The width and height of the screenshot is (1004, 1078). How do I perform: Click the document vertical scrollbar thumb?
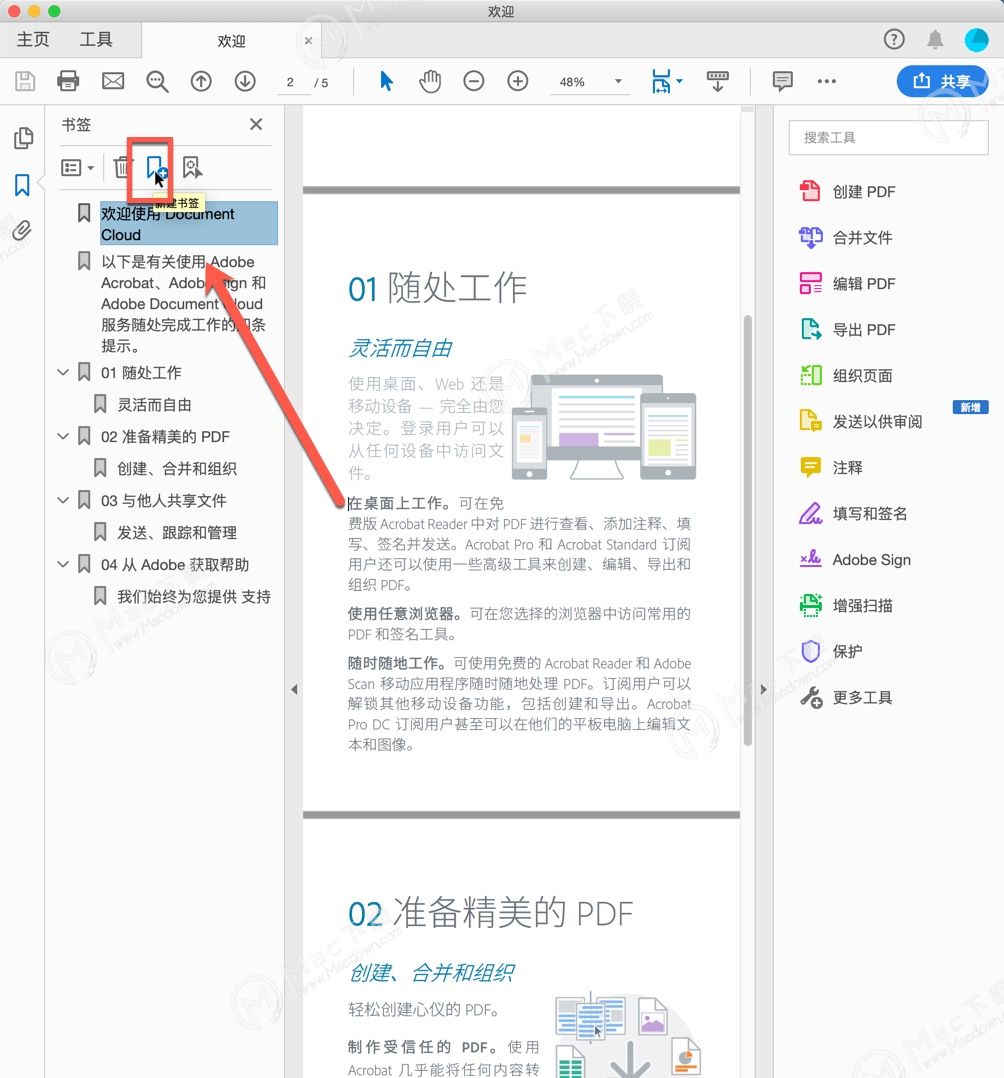[x=747, y=530]
